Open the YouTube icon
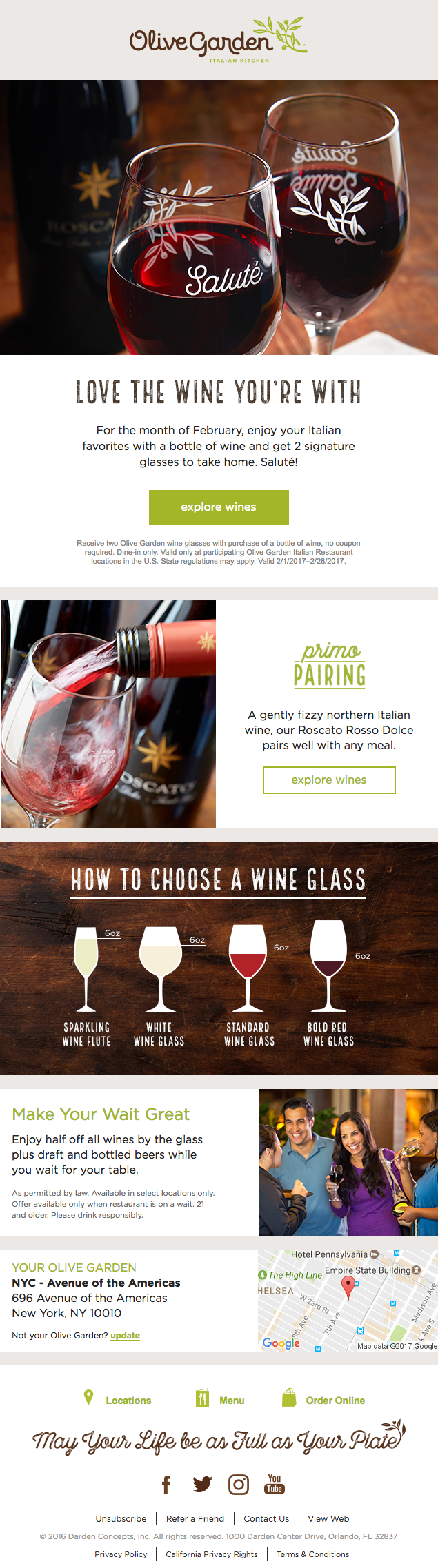 click(x=275, y=1483)
